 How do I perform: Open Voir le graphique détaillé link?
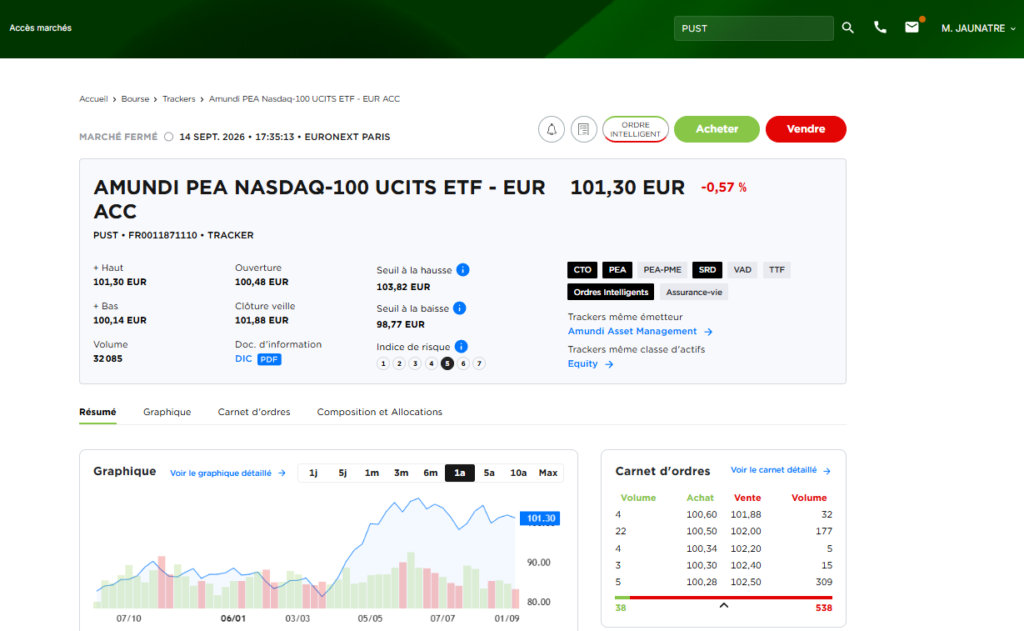[x=221, y=473]
